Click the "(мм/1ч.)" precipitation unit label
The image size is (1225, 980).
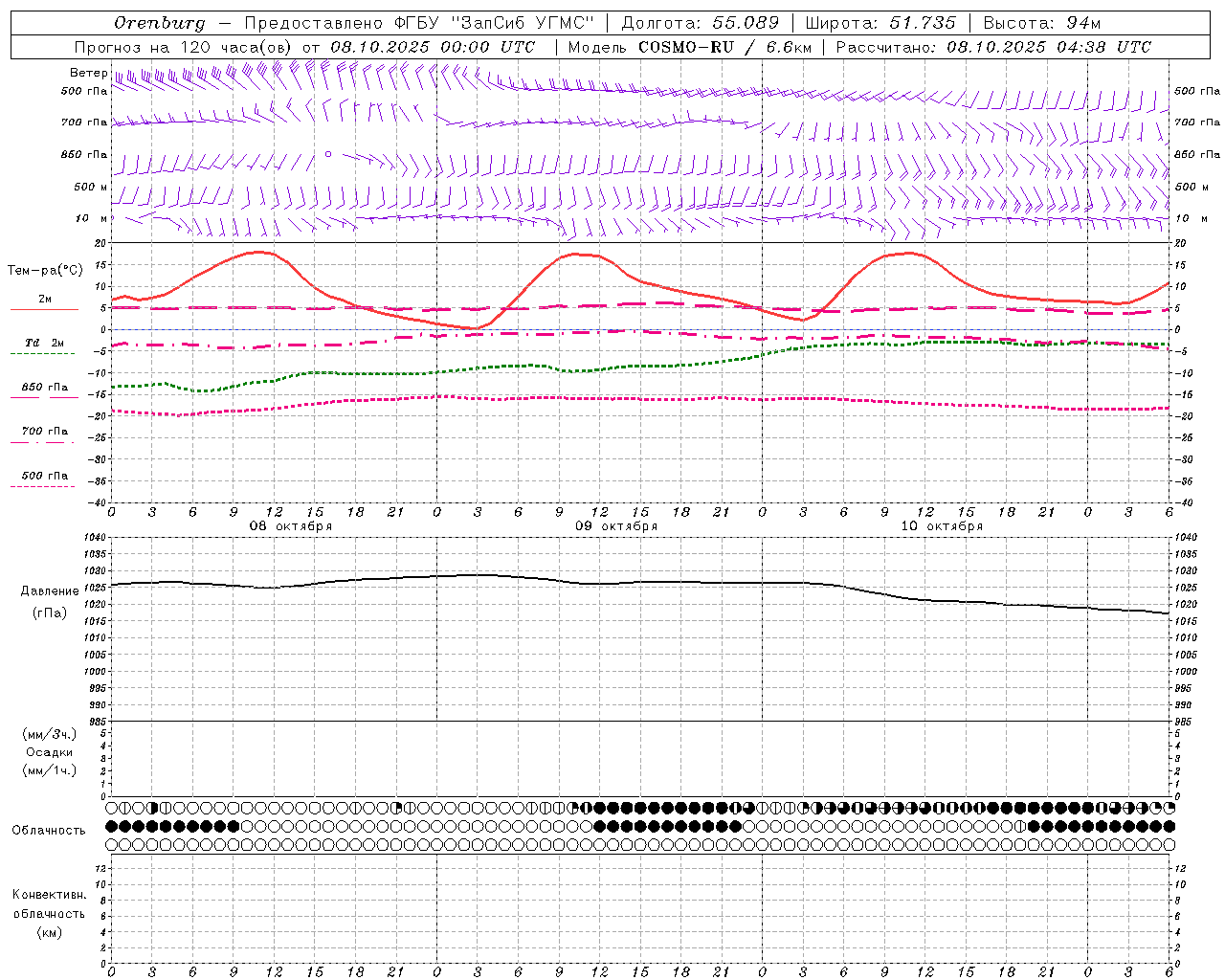click(50, 770)
